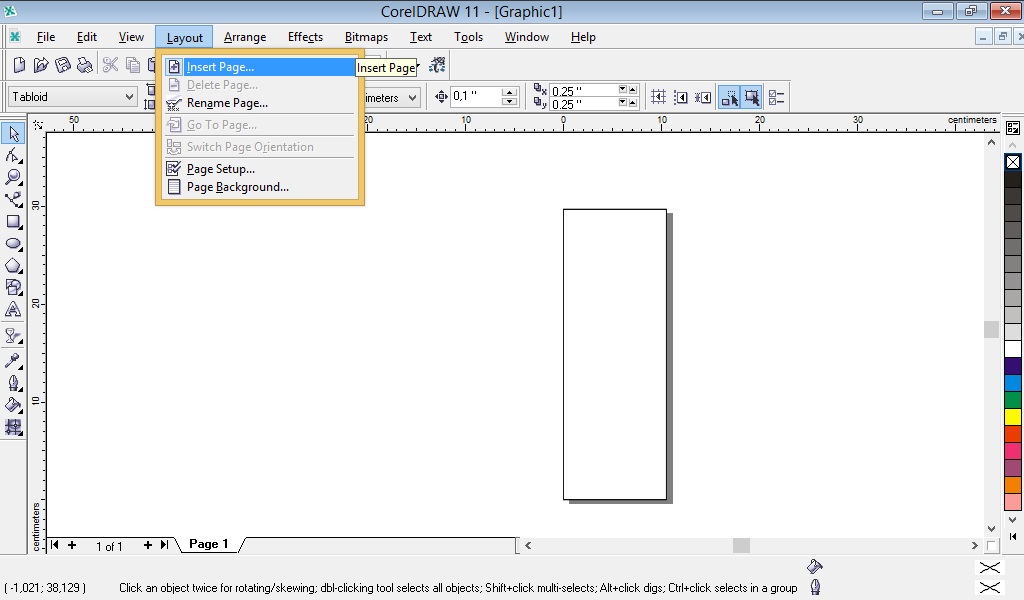1024x600 pixels.
Task: Open duplicate distance x dropdown arrow
Action: 622,89
